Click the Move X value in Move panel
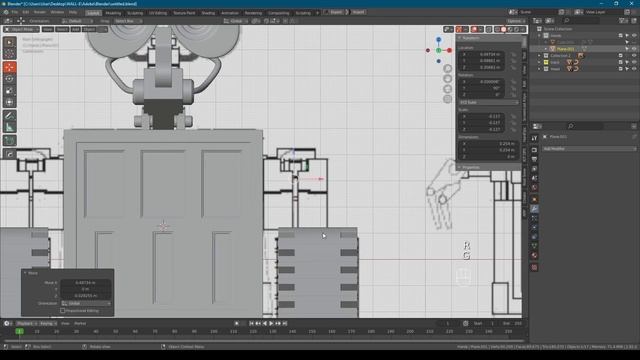This screenshot has height=360, width=640. 86,282
